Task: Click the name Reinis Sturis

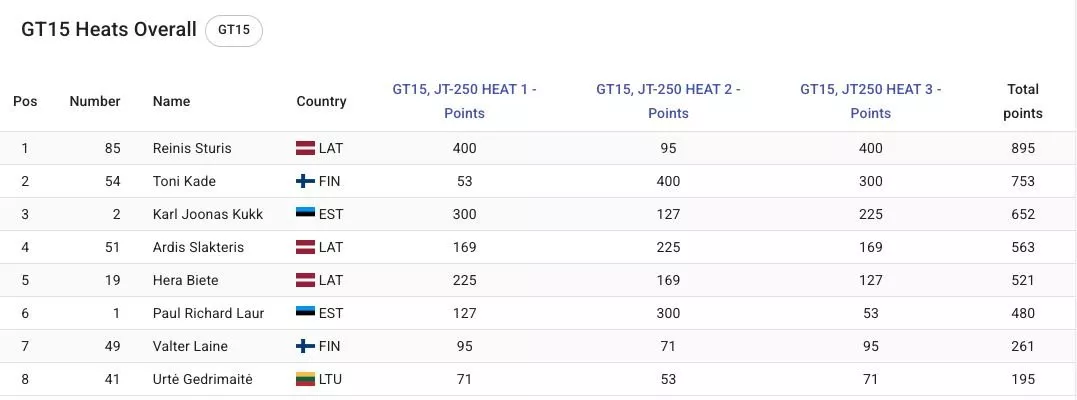Action: pos(192,148)
